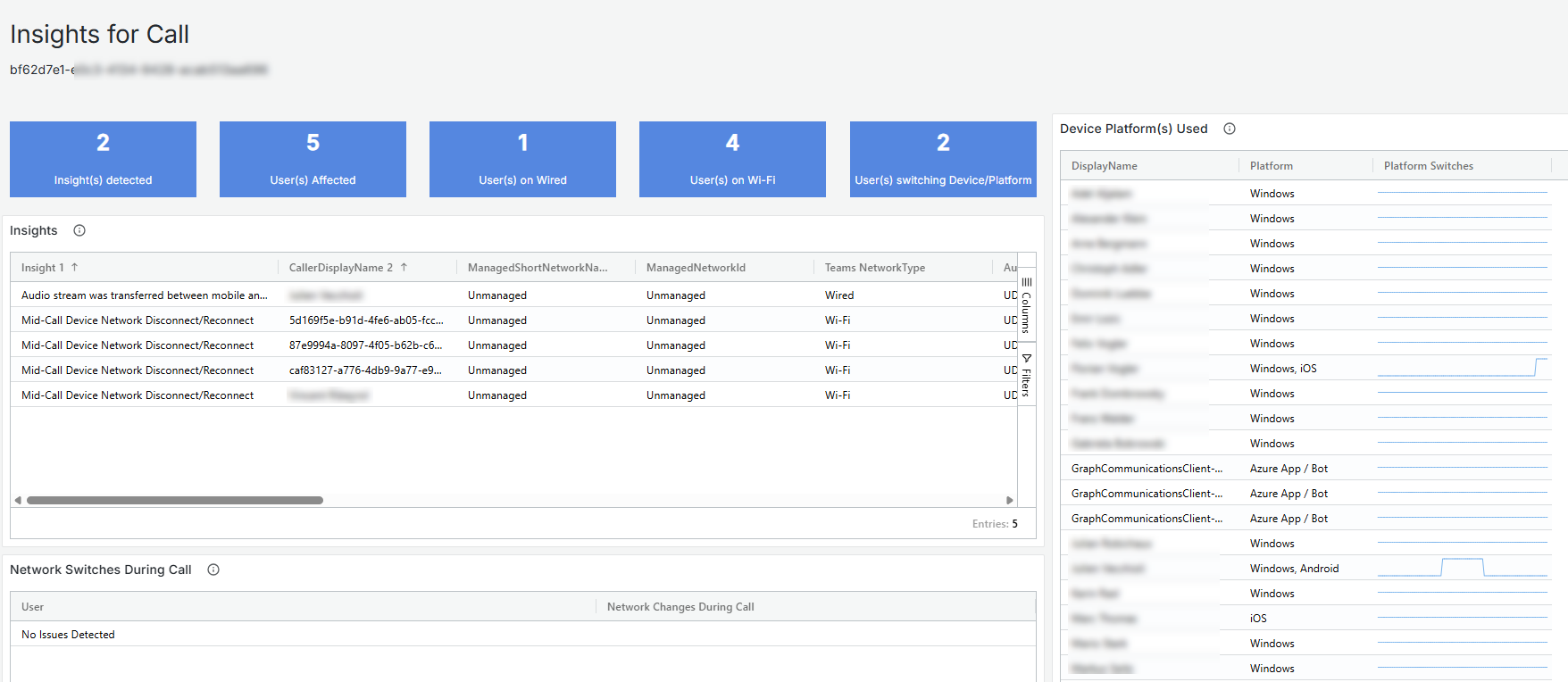The width and height of the screenshot is (1568, 682).
Task: Sort ascending arrow on Insight 1 column
Action: [74, 267]
